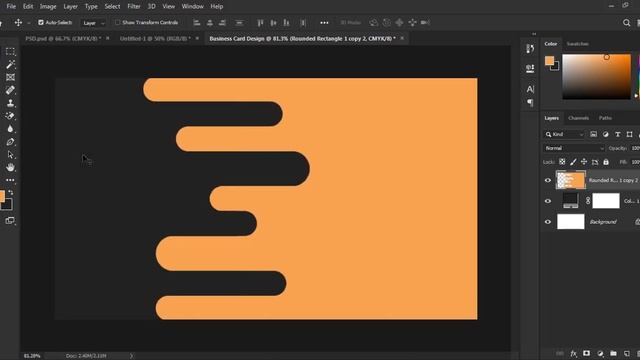640x360 pixels.
Task: Toggle lock position
Action: 584,162
